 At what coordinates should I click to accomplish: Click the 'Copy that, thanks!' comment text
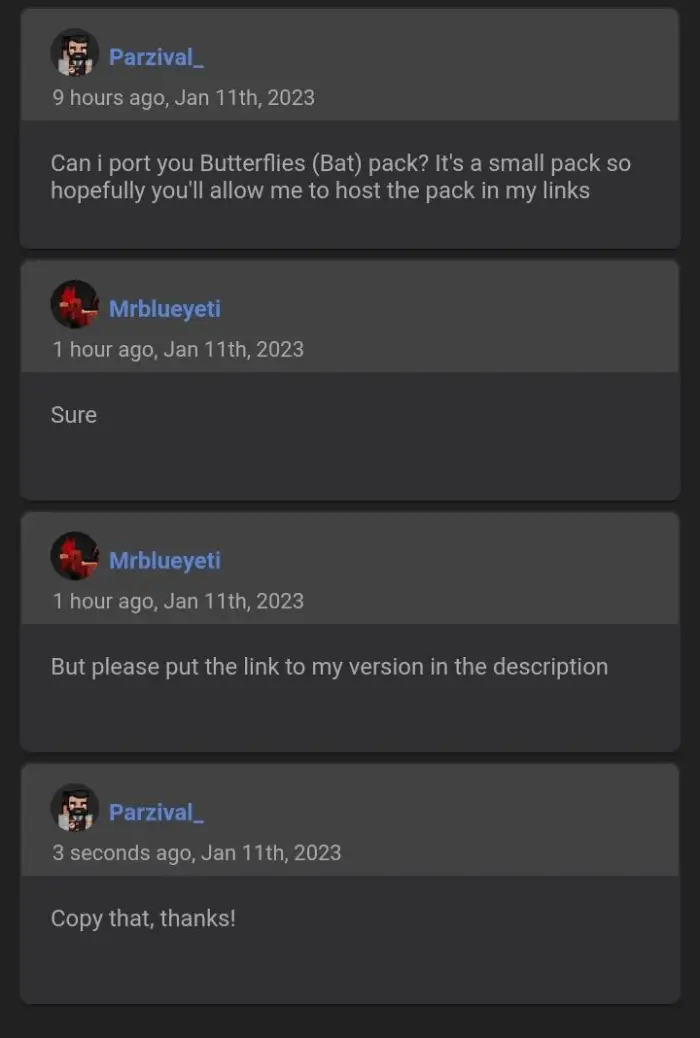143,919
